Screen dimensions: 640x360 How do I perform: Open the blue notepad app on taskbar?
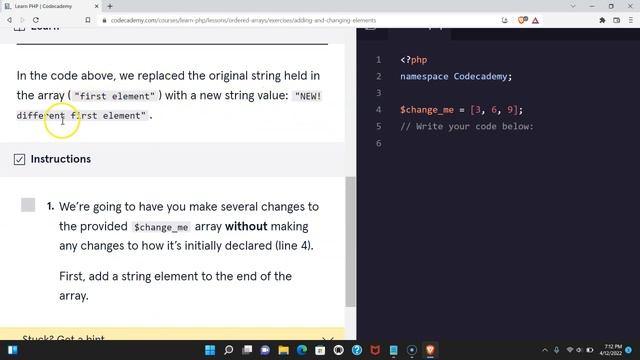(x=393, y=350)
